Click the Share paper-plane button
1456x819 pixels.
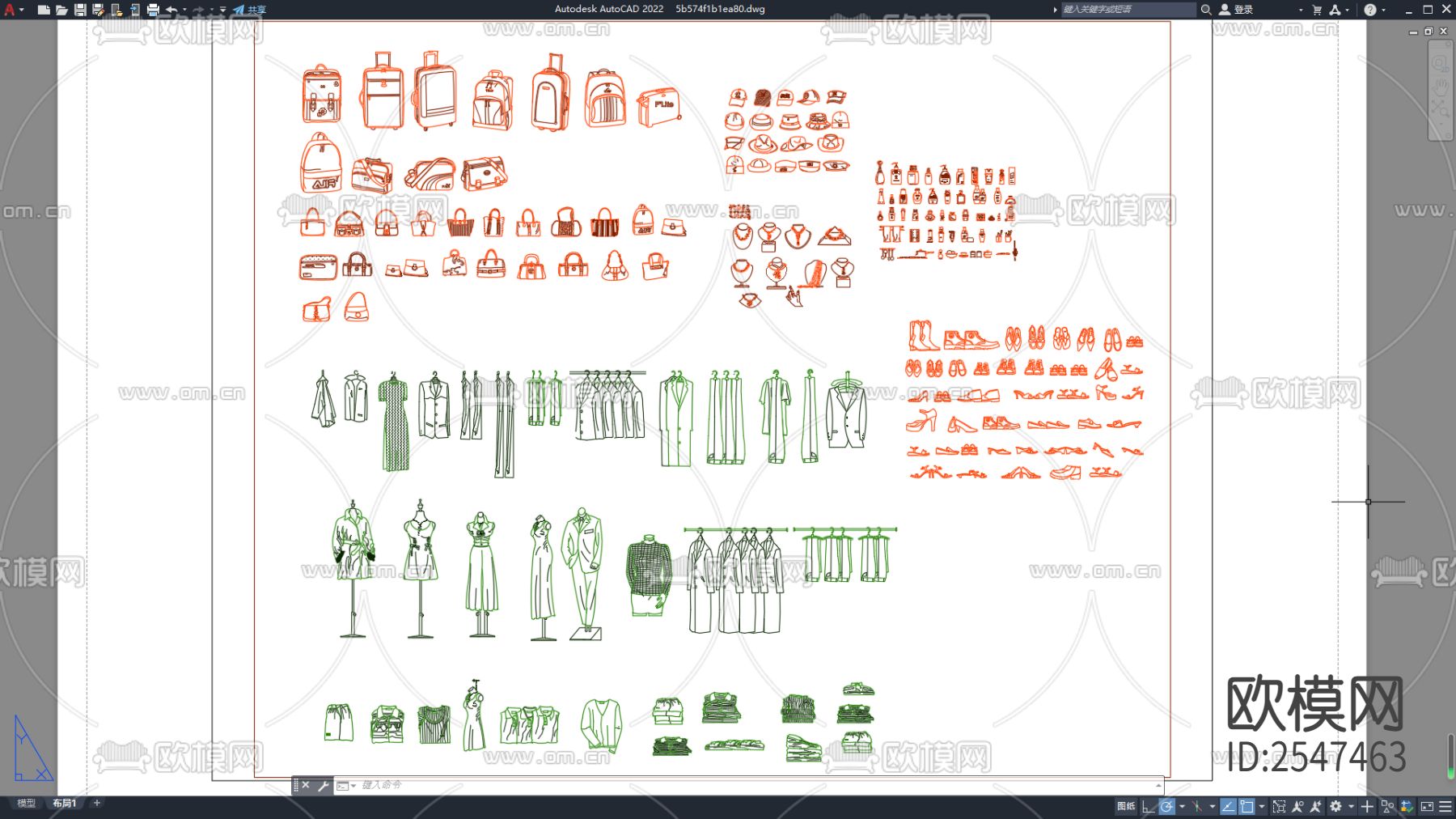(x=249, y=10)
